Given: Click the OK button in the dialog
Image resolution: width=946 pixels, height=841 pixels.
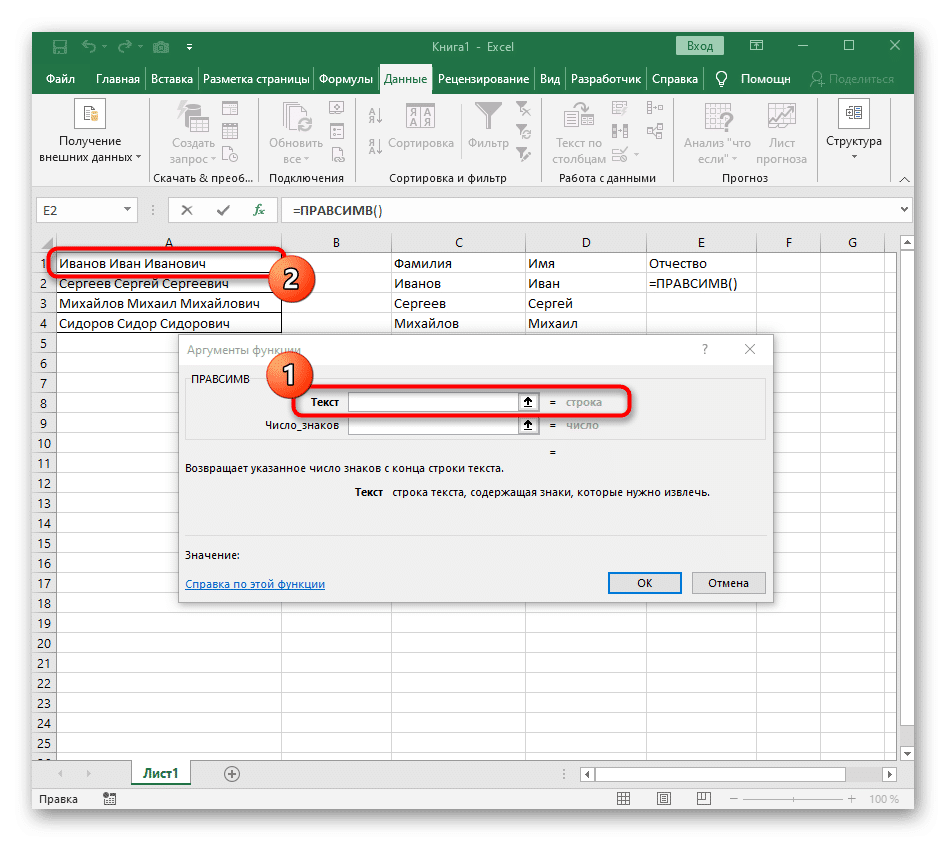Looking at the screenshot, I should pos(644,582).
